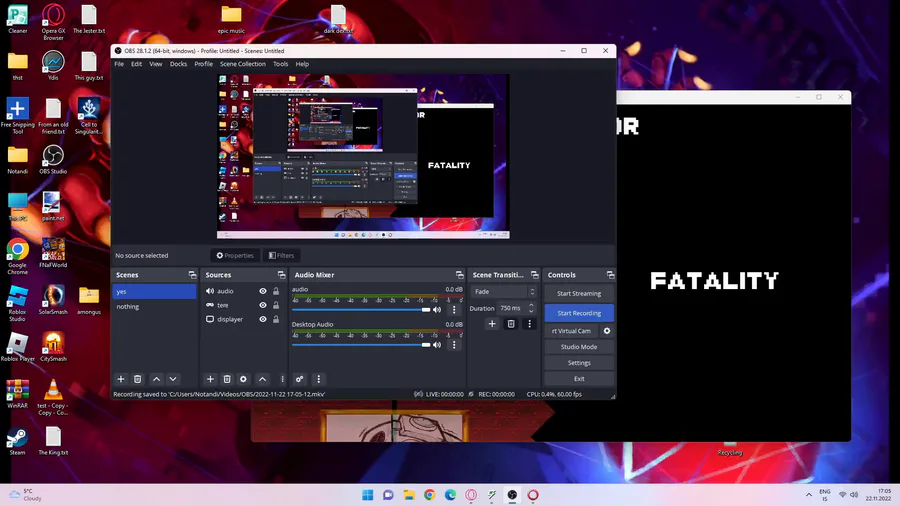Open Google Chrome from the taskbar
Image resolution: width=900 pixels, height=506 pixels.
click(x=429, y=495)
